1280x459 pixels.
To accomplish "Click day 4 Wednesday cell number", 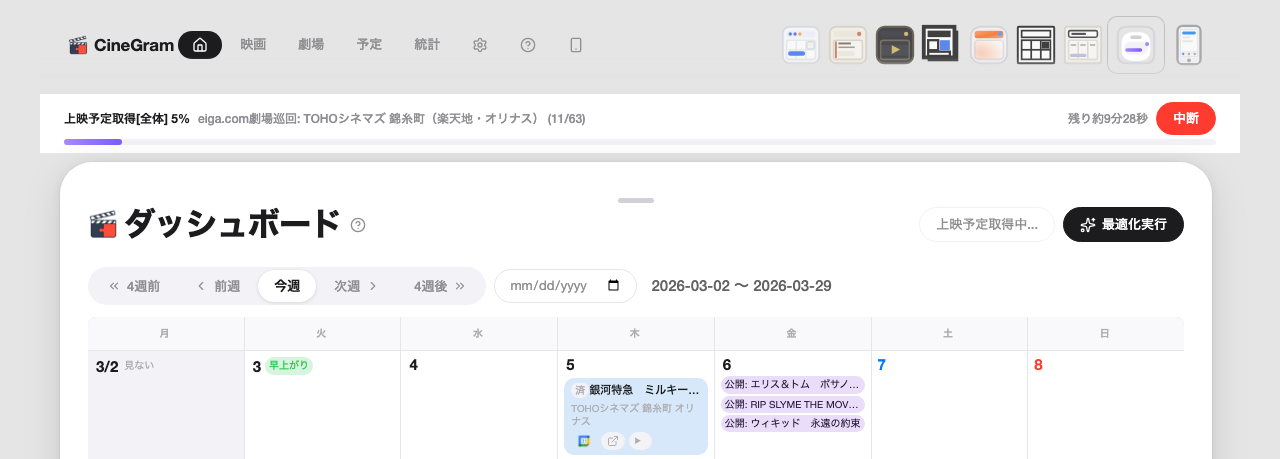I will [x=413, y=366].
